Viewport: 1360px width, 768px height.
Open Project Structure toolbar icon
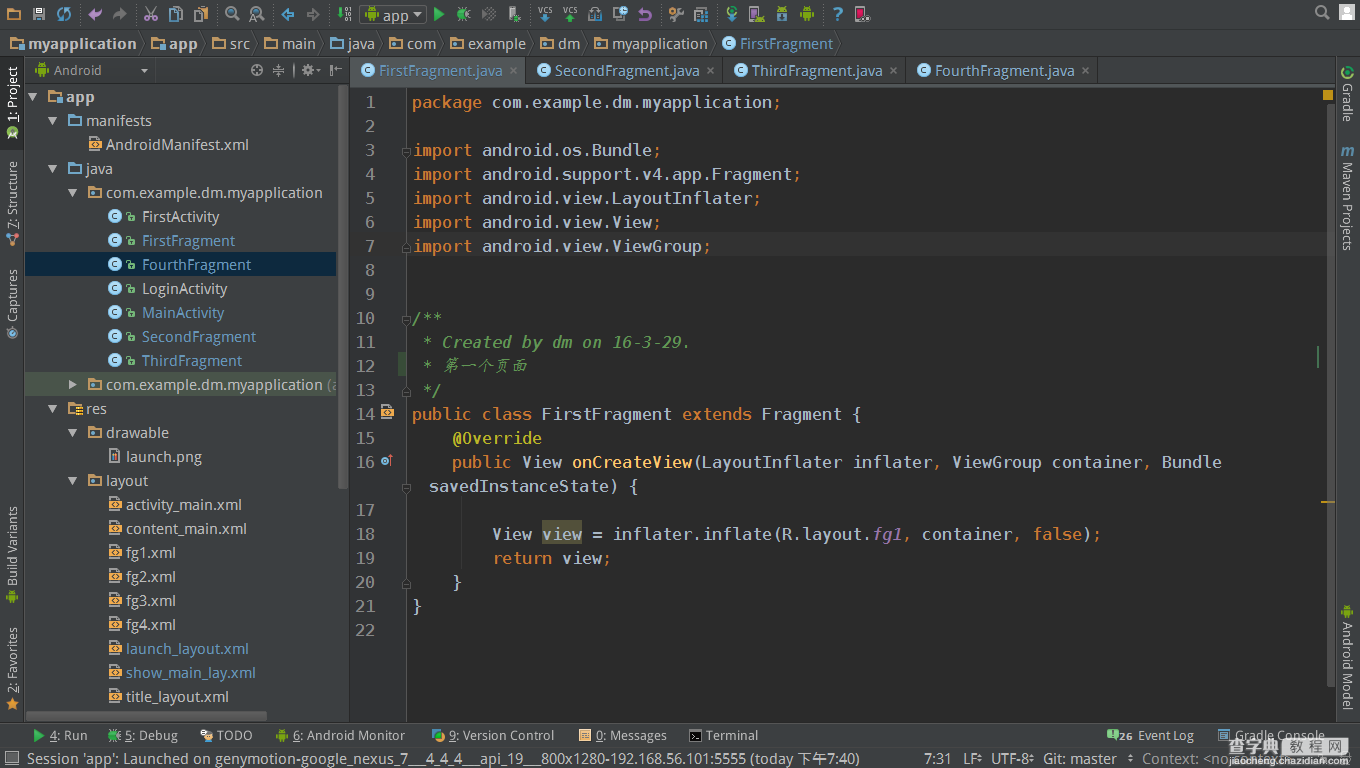point(701,14)
